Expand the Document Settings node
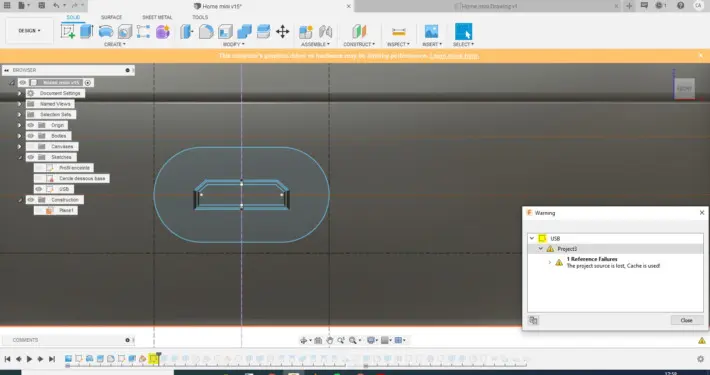The width and height of the screenshot is (710, 375). click(19, 93)
